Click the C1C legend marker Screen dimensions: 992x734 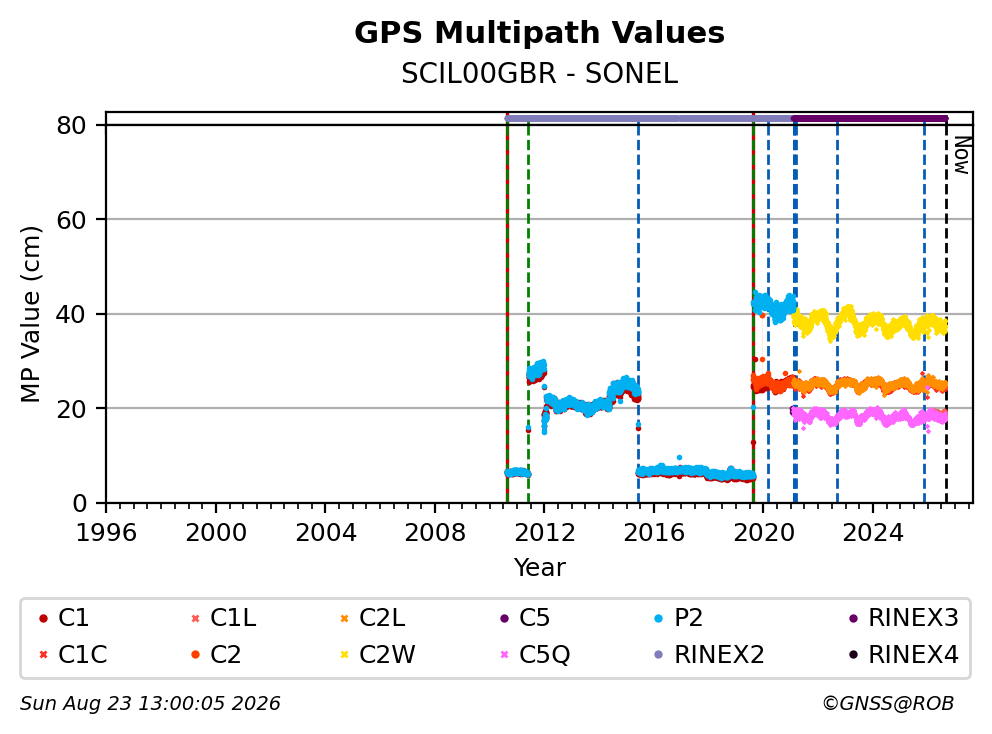click(x=44, y=655)
